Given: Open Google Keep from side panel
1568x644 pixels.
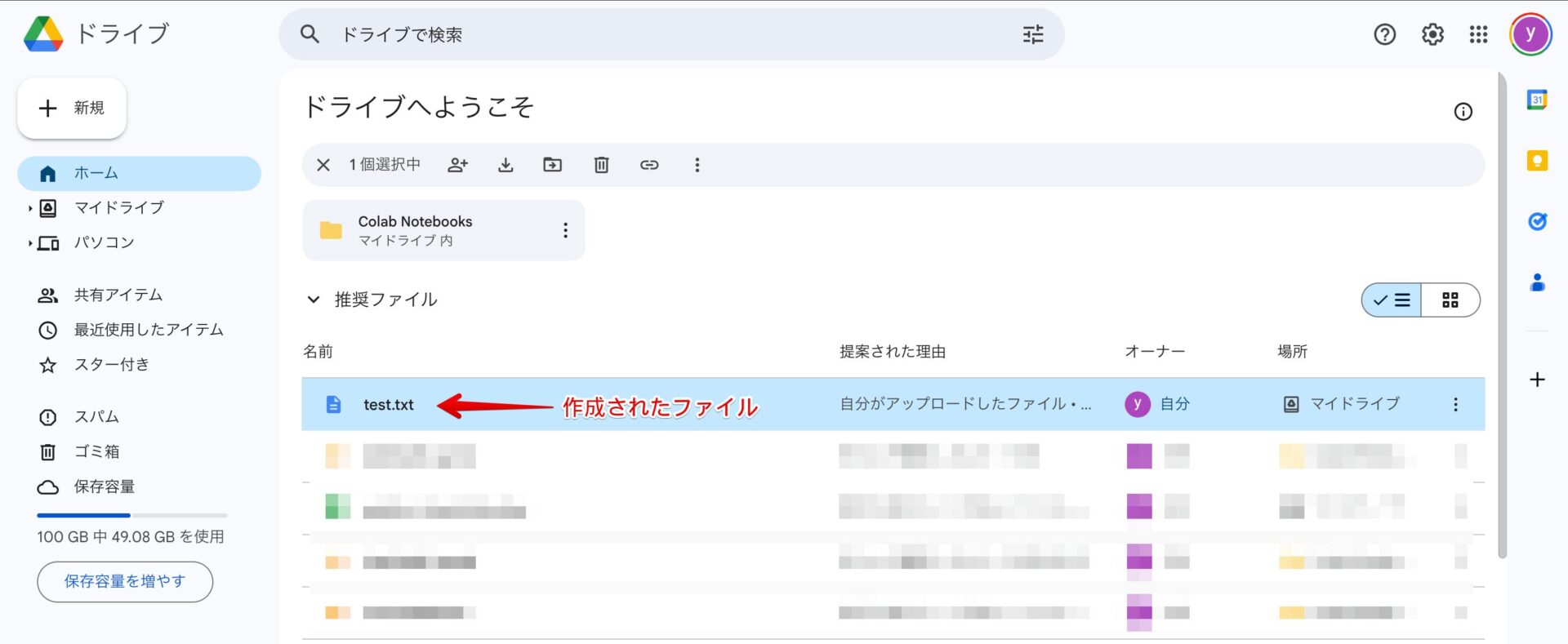Looking at the screenshot, I should [1537, 161].
